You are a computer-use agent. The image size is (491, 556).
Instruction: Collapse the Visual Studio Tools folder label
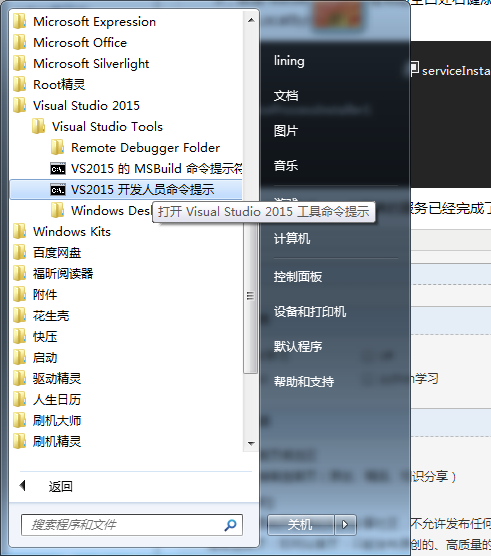click(x=107, y=127)
